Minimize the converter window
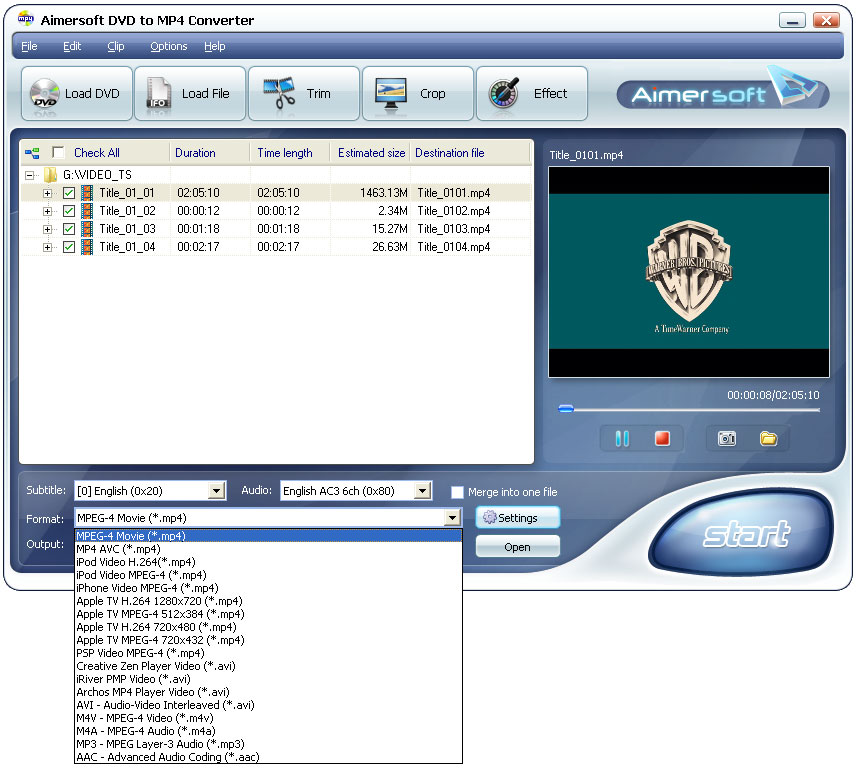860x769 pixels. pyautogui.click(x=792, y=20)
